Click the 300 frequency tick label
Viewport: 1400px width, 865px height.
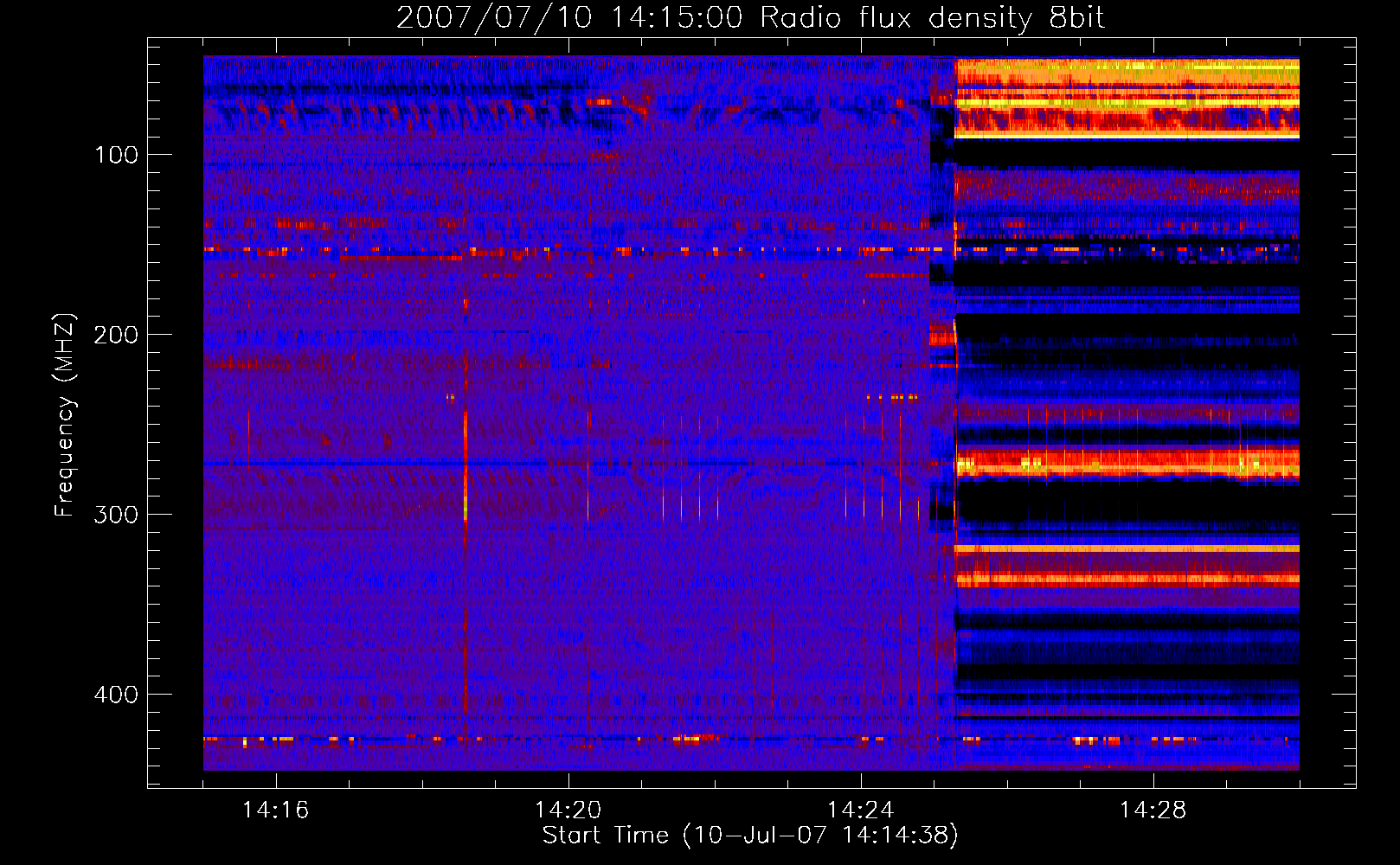117,515
